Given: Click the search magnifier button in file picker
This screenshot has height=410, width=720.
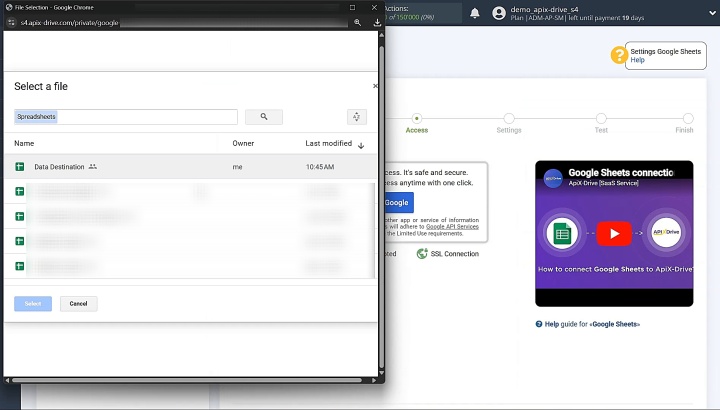Looking at the screenshot, I should point(264,117).
